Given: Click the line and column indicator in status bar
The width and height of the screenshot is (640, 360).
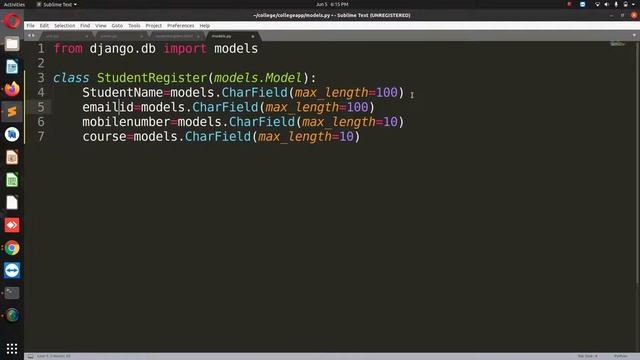Looking at the screenshot, I should coord(53,356).
